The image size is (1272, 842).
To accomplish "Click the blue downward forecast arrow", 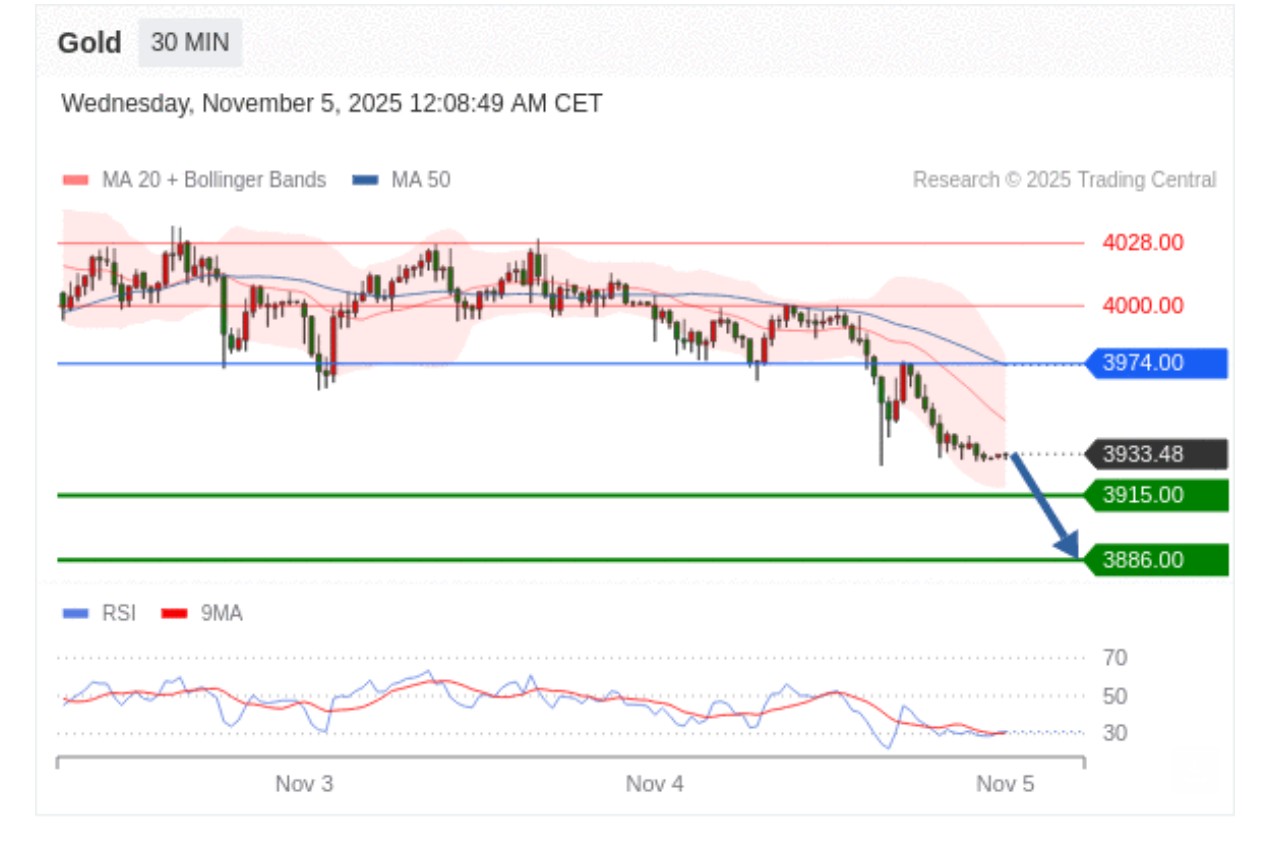I will [x=1045, y=505].
